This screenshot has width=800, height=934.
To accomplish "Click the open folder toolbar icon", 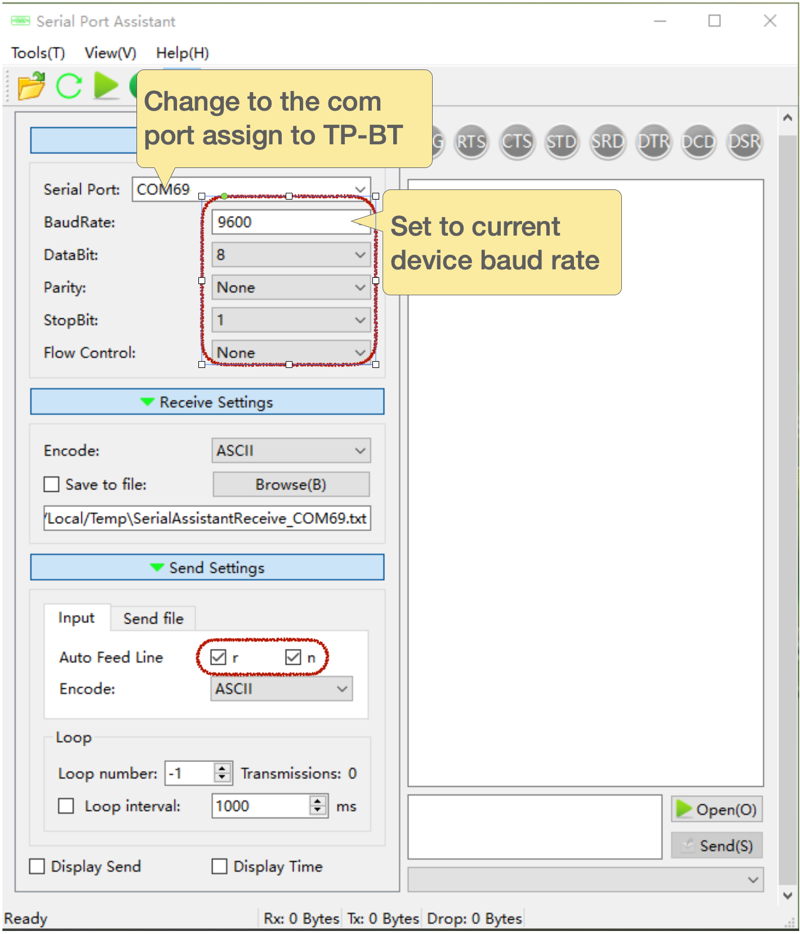I will 32,86.
